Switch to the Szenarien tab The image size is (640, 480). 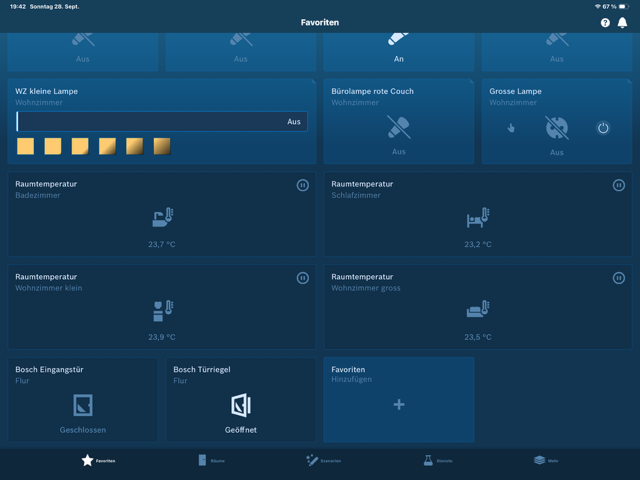323,460
